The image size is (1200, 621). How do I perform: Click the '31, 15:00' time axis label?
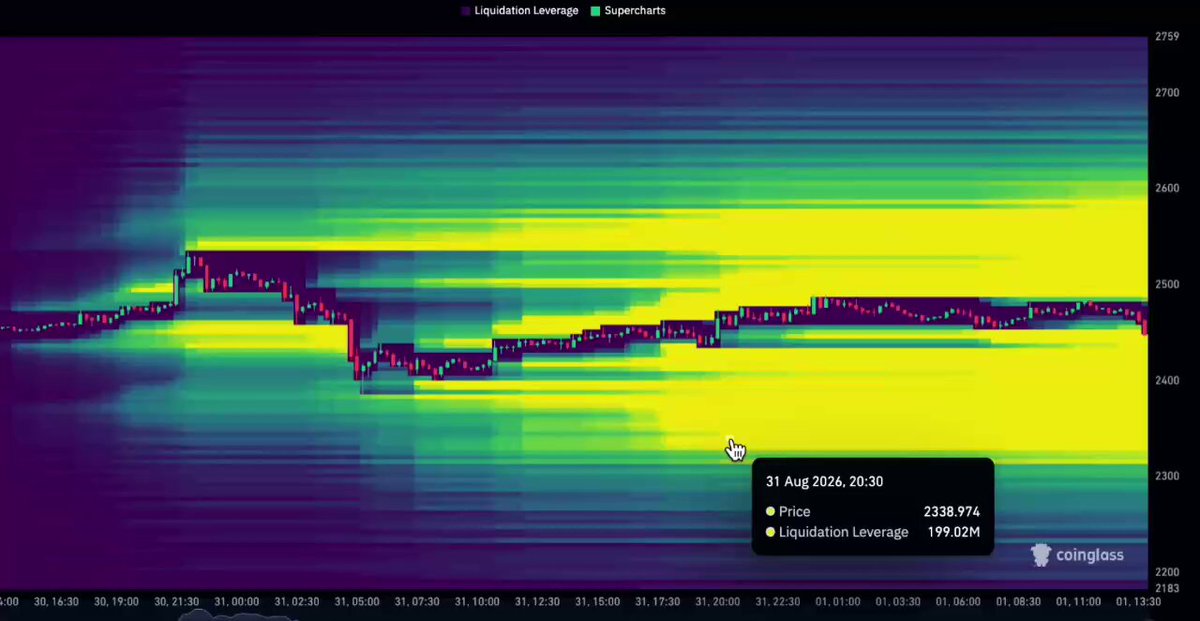click(597, 602)
